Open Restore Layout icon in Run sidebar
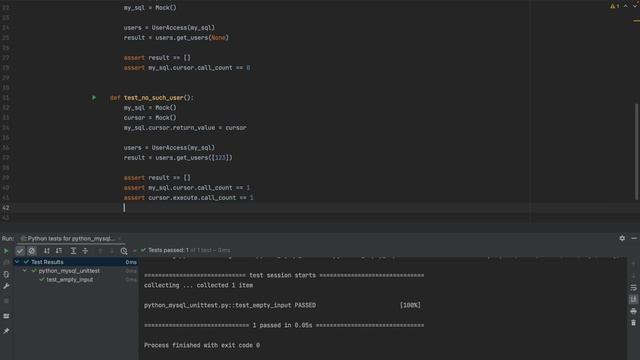Image resolution: width=640 pixels, height=360 pixels. click(6, 316)
